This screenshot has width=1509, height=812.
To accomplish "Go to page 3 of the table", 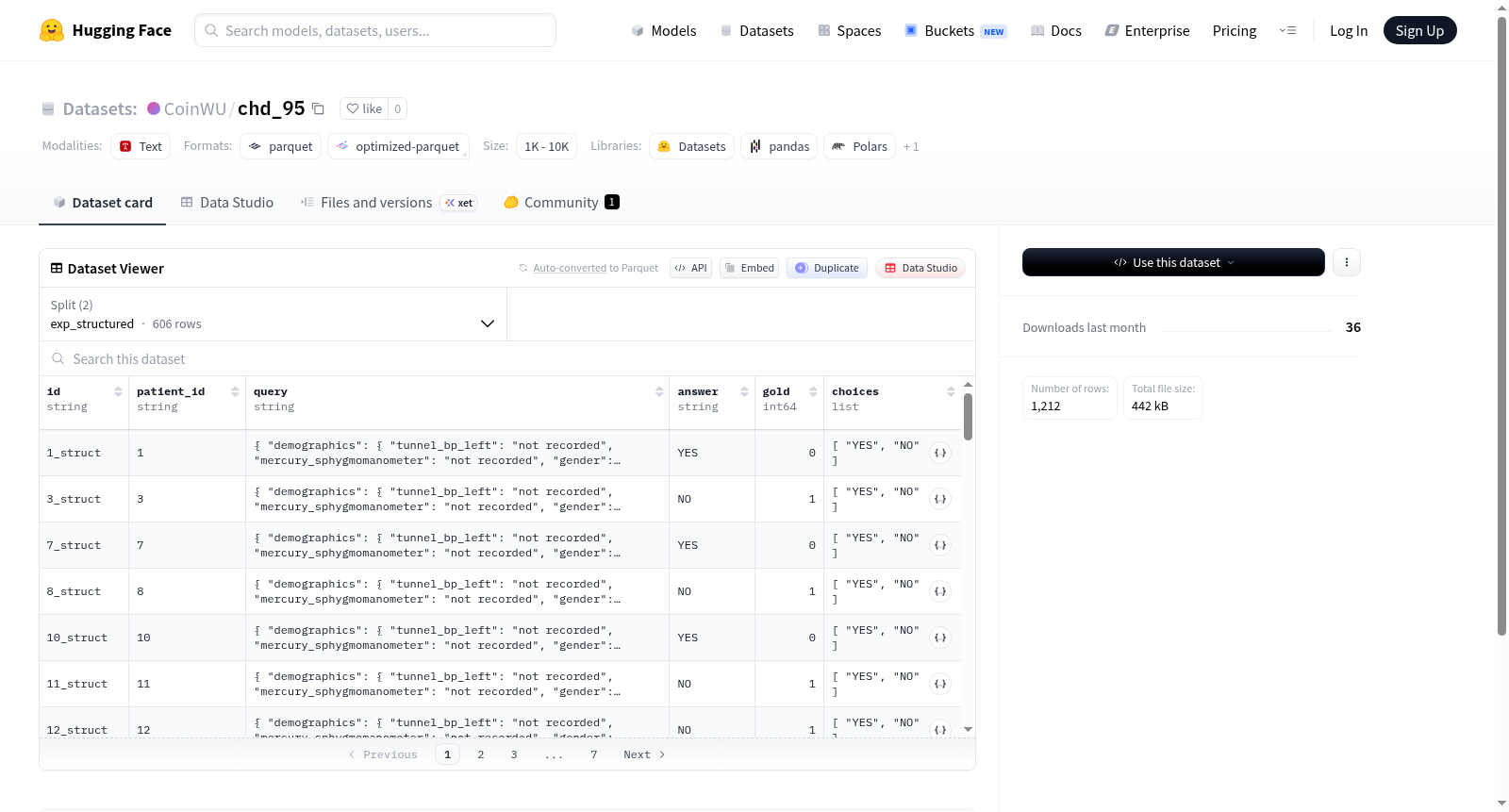I will pos(514,754).
